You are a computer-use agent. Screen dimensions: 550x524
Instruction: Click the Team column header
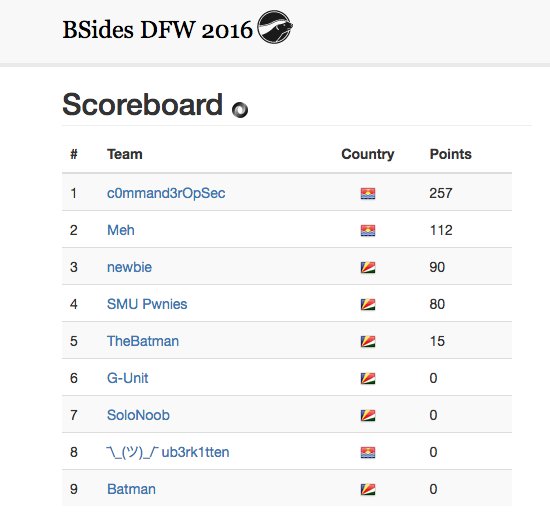(125, 154)
